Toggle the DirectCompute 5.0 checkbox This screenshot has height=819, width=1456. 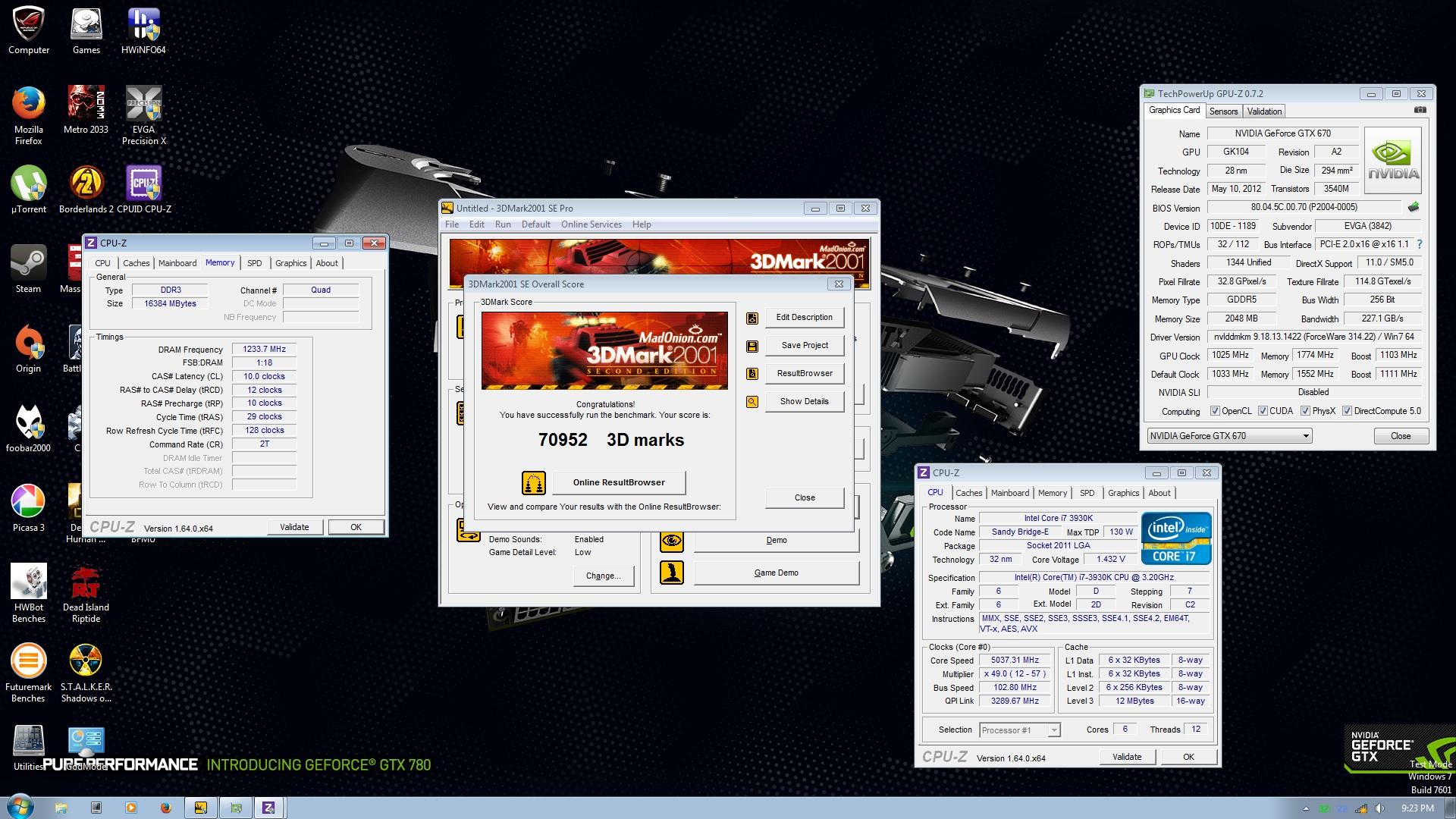pos(1347,411)
